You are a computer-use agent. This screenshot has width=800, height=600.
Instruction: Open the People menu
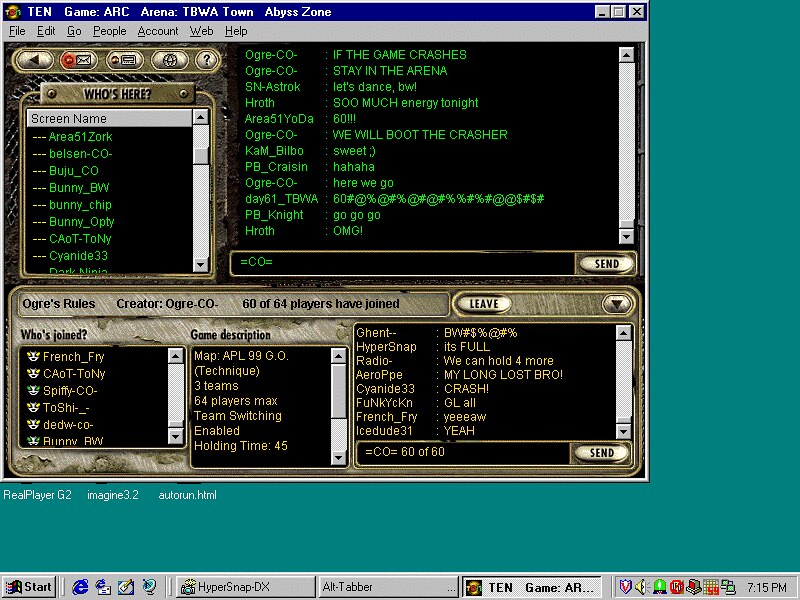coord(110,31)
